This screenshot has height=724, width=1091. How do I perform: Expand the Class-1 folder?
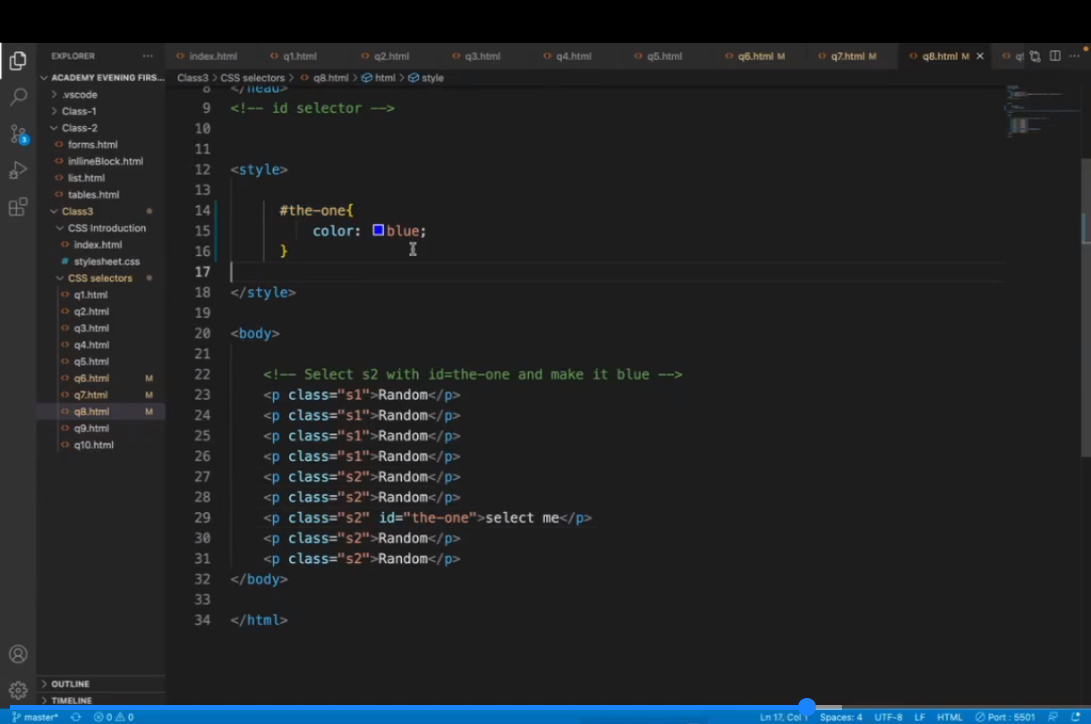click(x=79, y=111)
